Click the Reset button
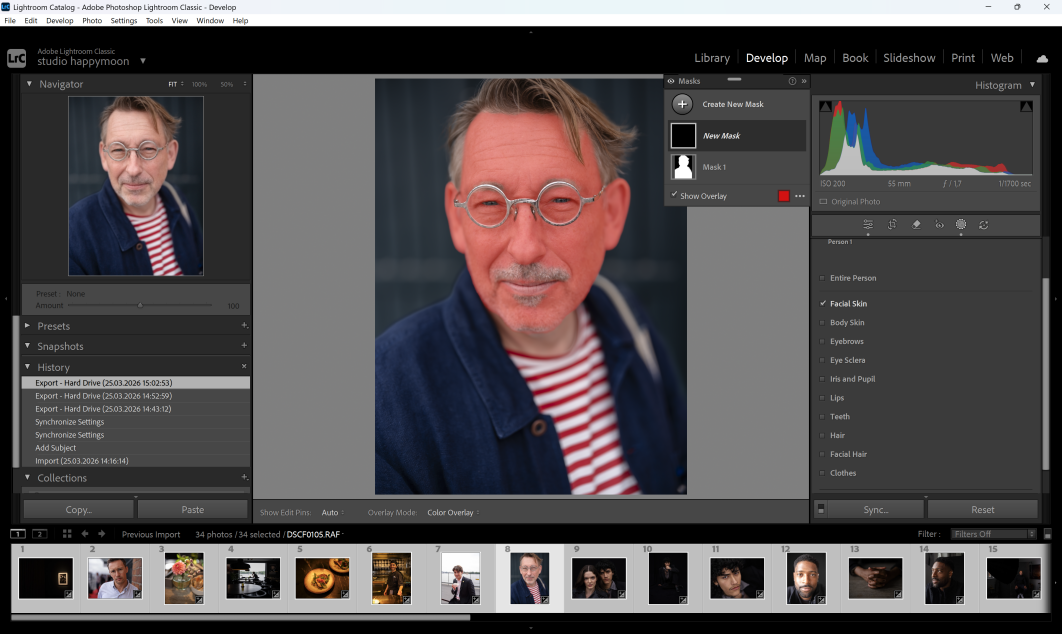The image size is (1062, 634). click(x=983, y=509)
